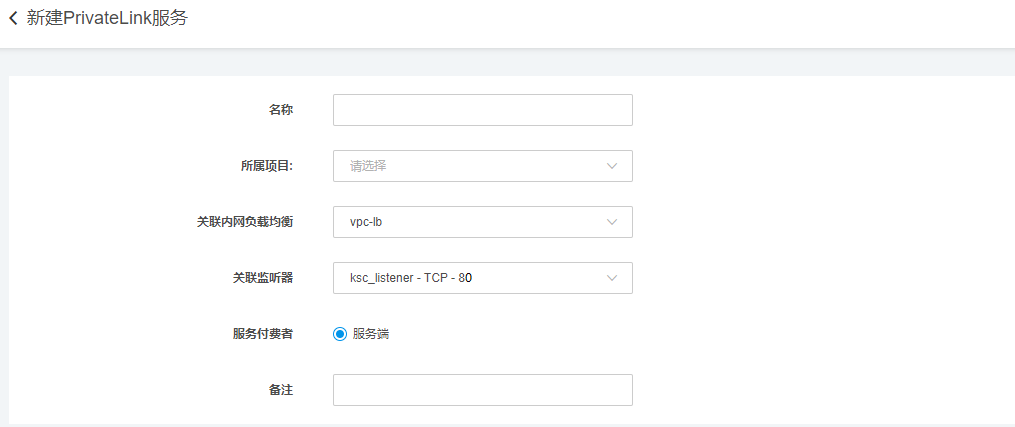The width and height of the screenshot is (1015, 427).
Task: Click the 服务端 radio option label text
Action: point(370,334)
